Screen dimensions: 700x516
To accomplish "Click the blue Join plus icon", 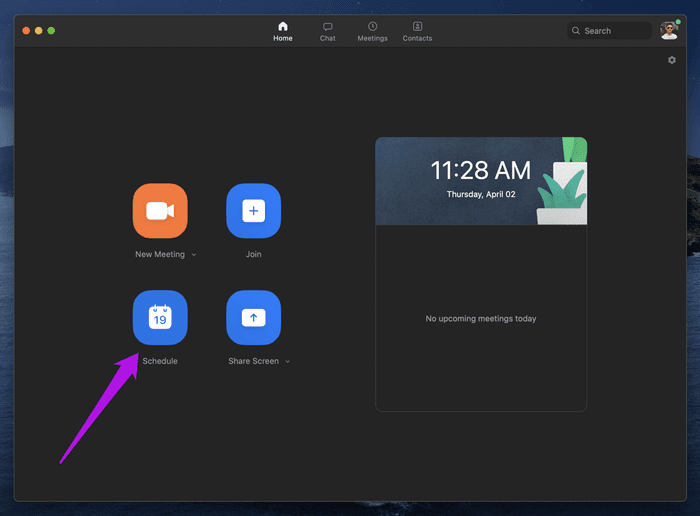I will pyautogui.click(x=254, y=211).
